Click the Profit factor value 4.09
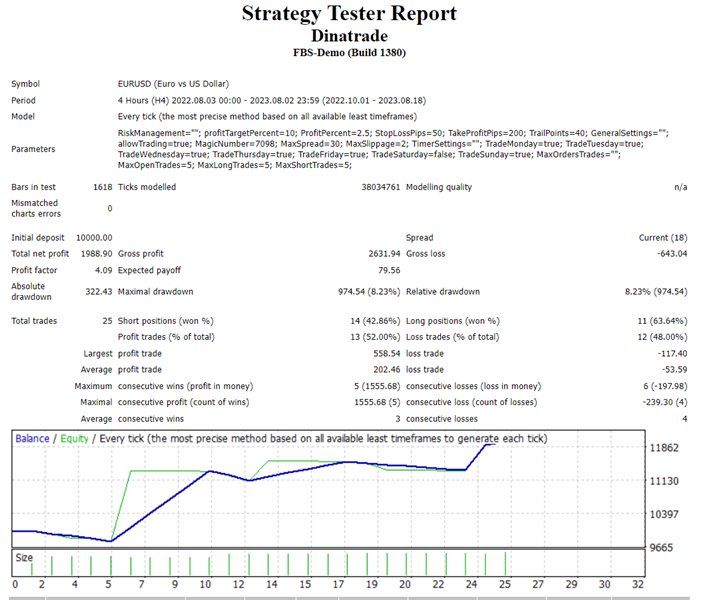 coord(103,270)
